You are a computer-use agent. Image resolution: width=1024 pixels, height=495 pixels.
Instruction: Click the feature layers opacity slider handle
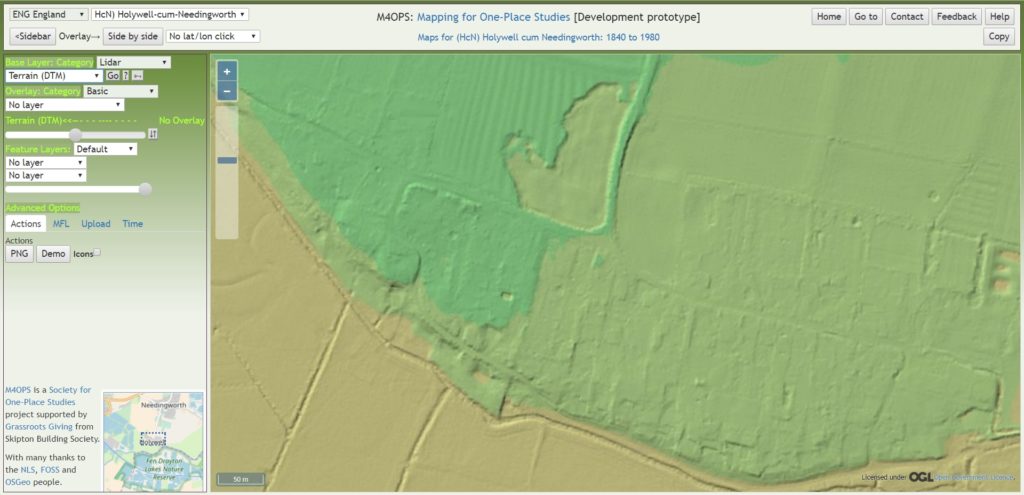(145, 189)
